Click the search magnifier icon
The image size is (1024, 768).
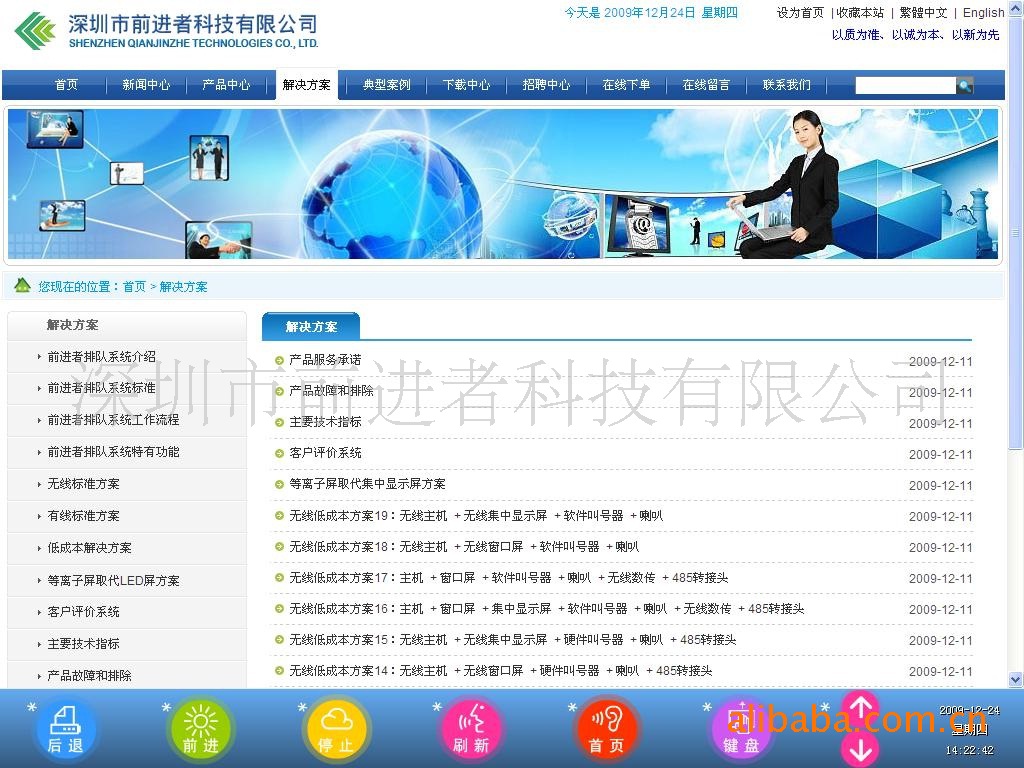(965, 86)
